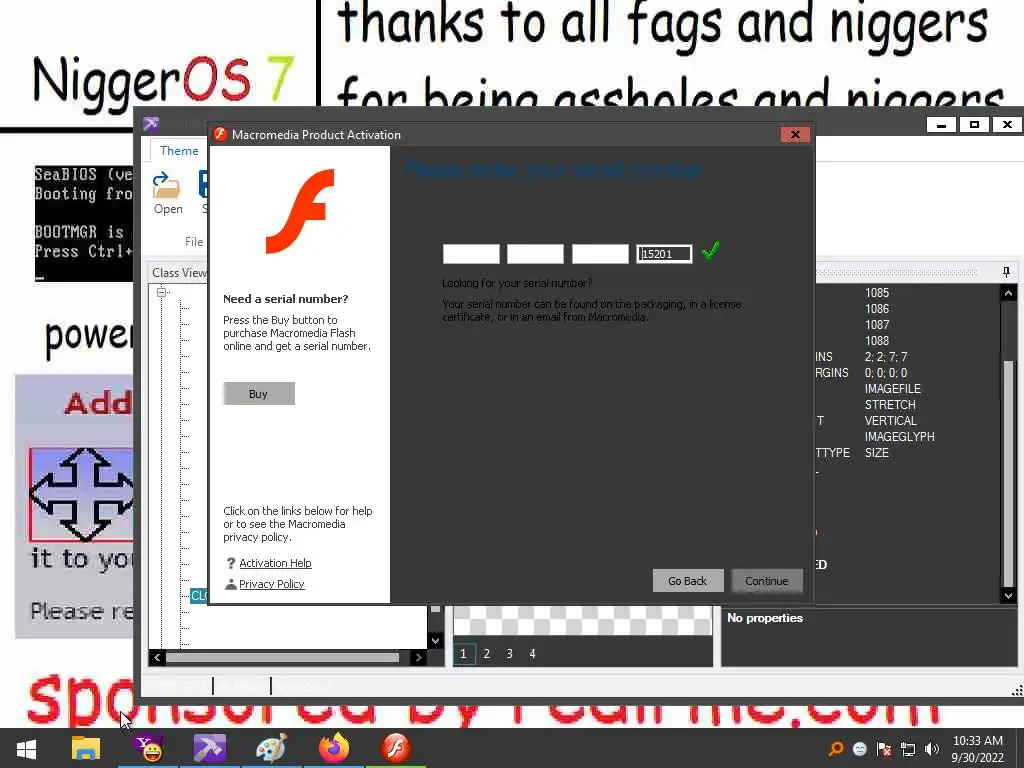The image size is (1024, 768).
Task: Click the Class View scroll right arrow
Action: pyautogui.click(x=419, y=658)
